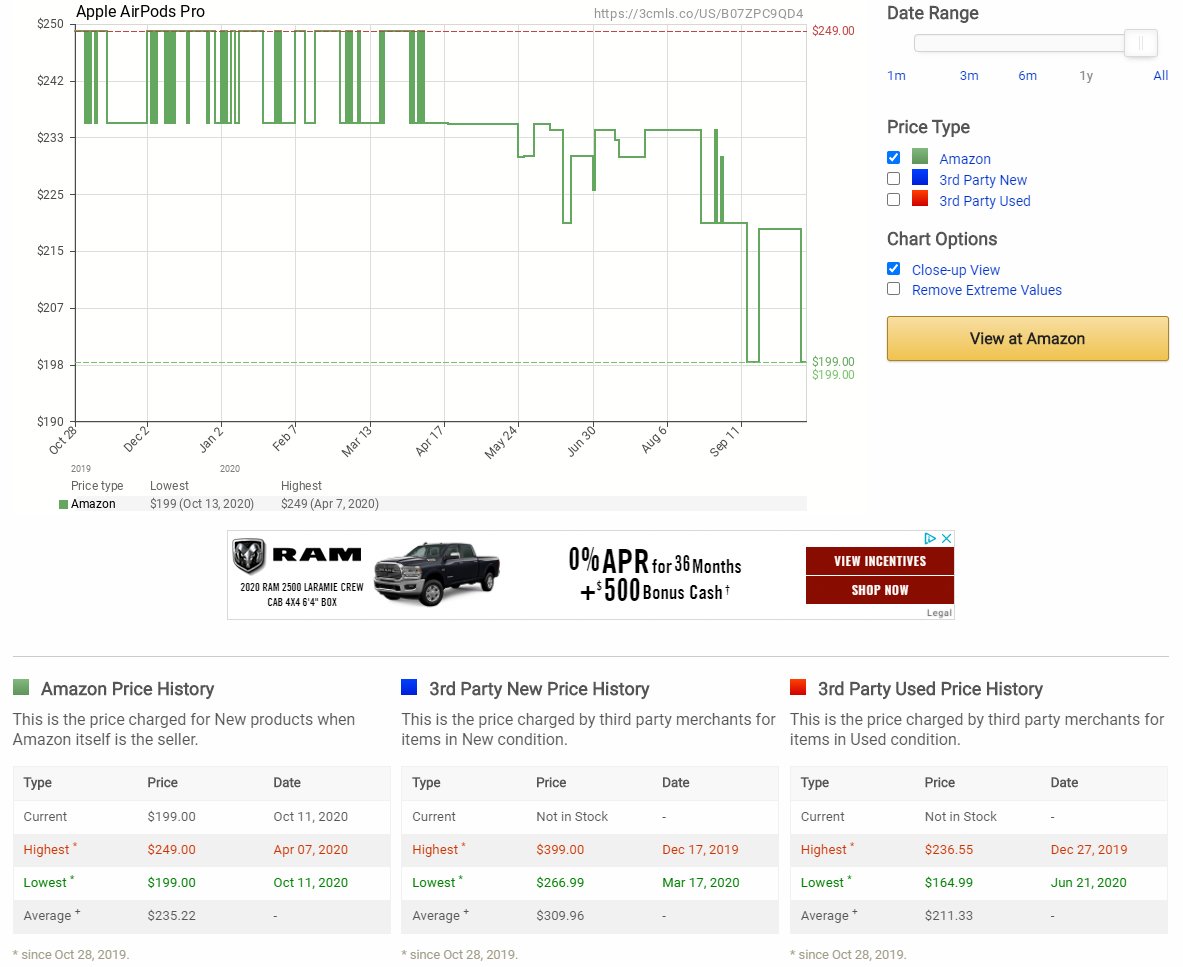1183x967 pixels.
Task: Click 3rd Party New highest price $399.00
Action: click(x=560, y=850)
